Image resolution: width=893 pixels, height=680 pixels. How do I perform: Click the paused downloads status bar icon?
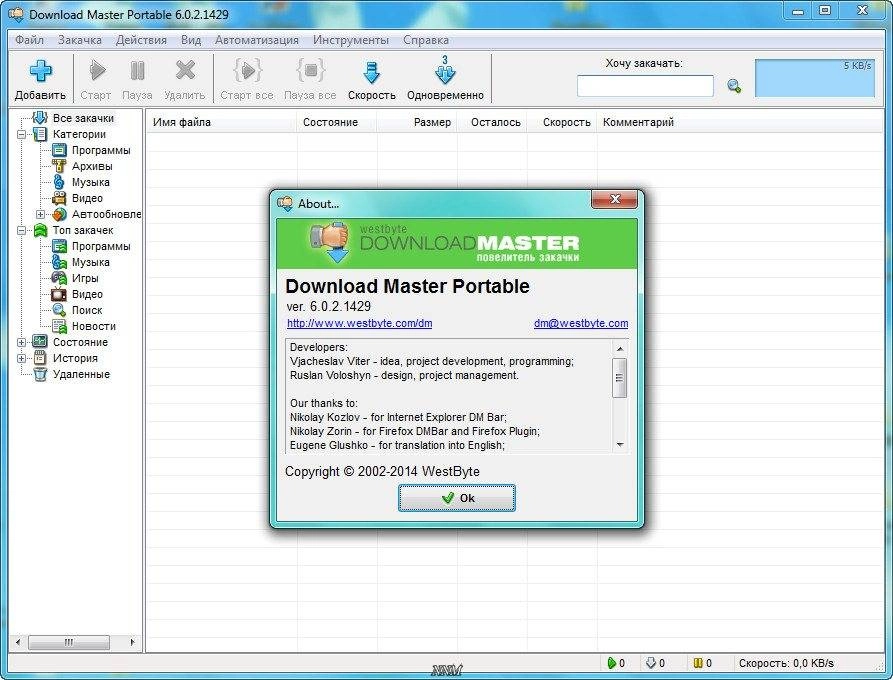coord(698,663)
